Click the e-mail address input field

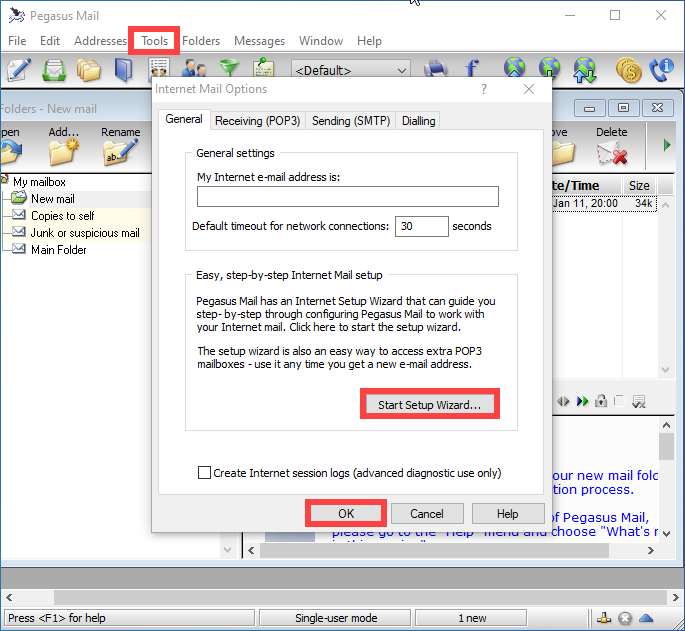347,197
